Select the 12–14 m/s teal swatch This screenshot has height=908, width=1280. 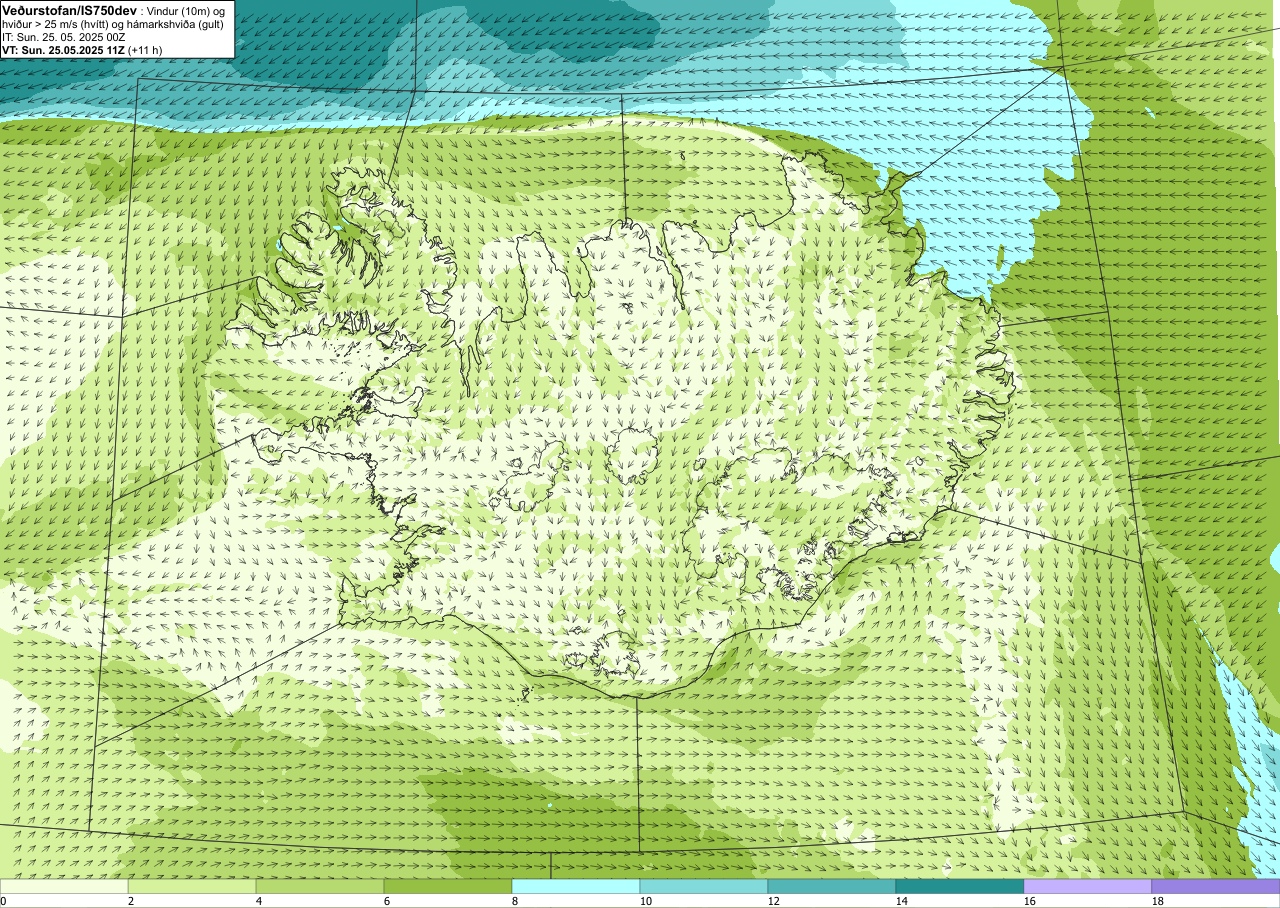[832, 886]
